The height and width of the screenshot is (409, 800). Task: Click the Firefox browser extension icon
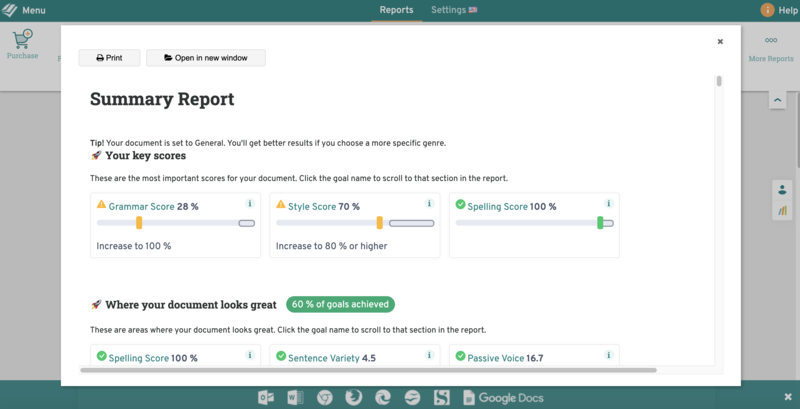pos(354,397)
